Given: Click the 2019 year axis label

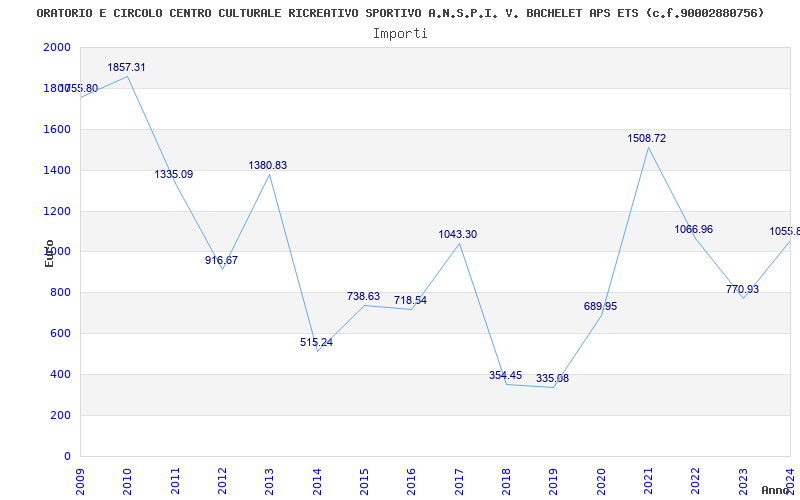Looking at the screenshot, I should [554, 482].
